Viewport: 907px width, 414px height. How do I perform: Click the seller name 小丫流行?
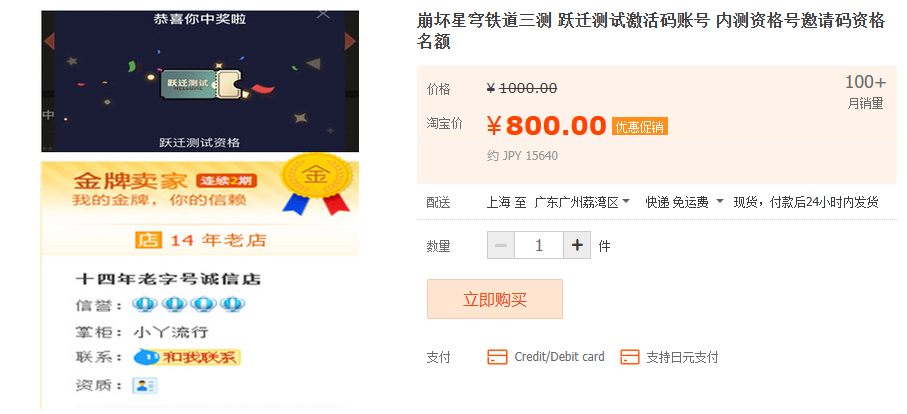click(x=171, y=332)
